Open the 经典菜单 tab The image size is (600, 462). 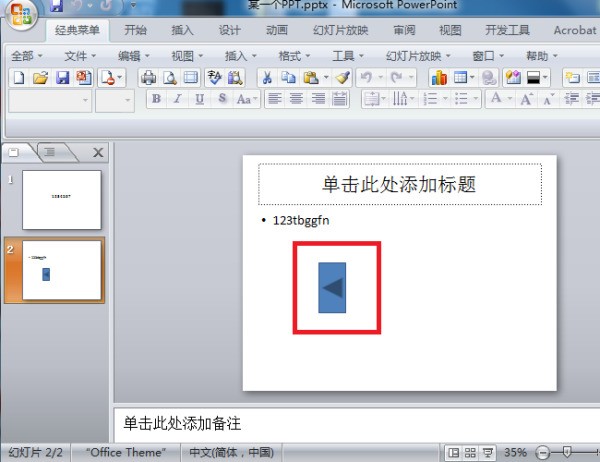[x=77, y=30]
